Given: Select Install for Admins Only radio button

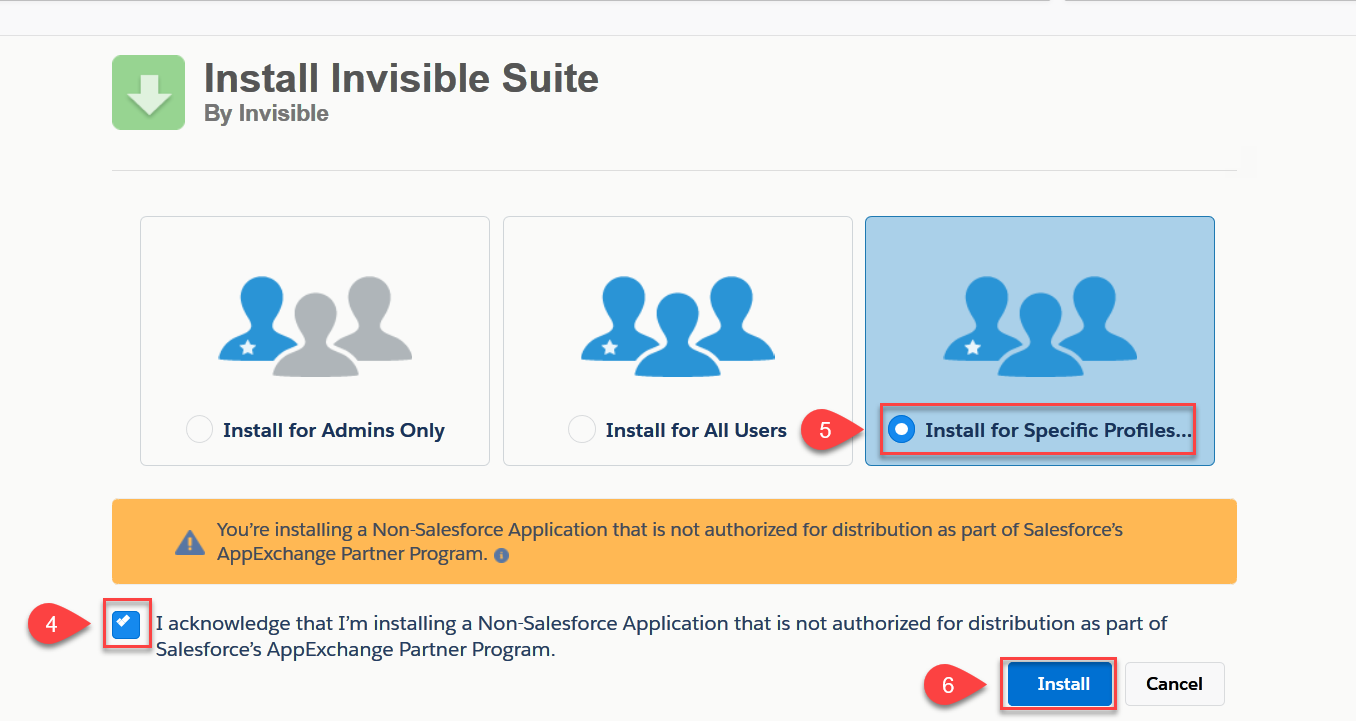Looking at the screenshot, I should (x=200, y=430).
